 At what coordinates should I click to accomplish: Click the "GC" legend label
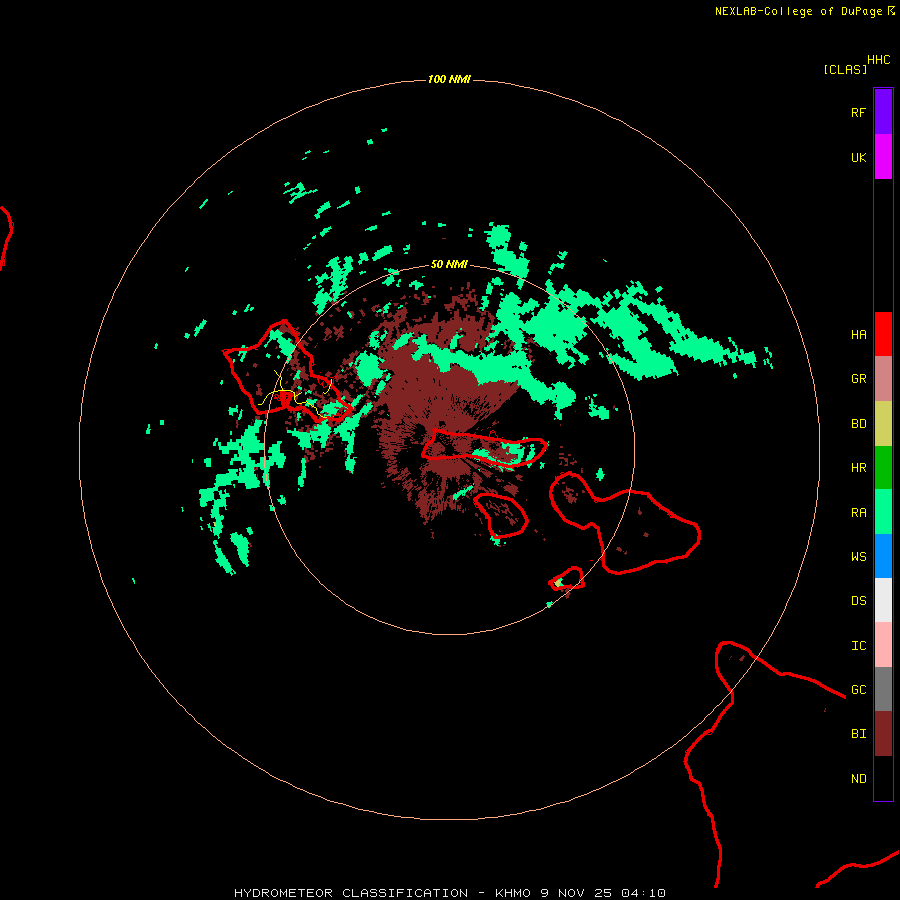pos(858,690)
